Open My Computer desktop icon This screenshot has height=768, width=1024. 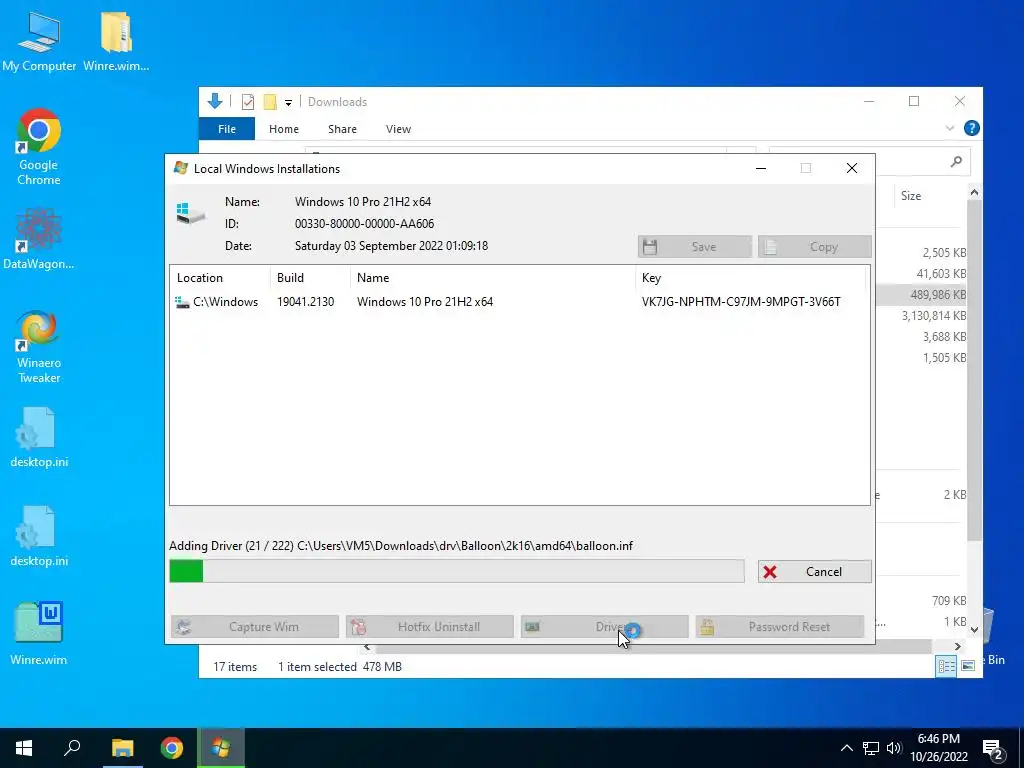click(x=39, y=42)
